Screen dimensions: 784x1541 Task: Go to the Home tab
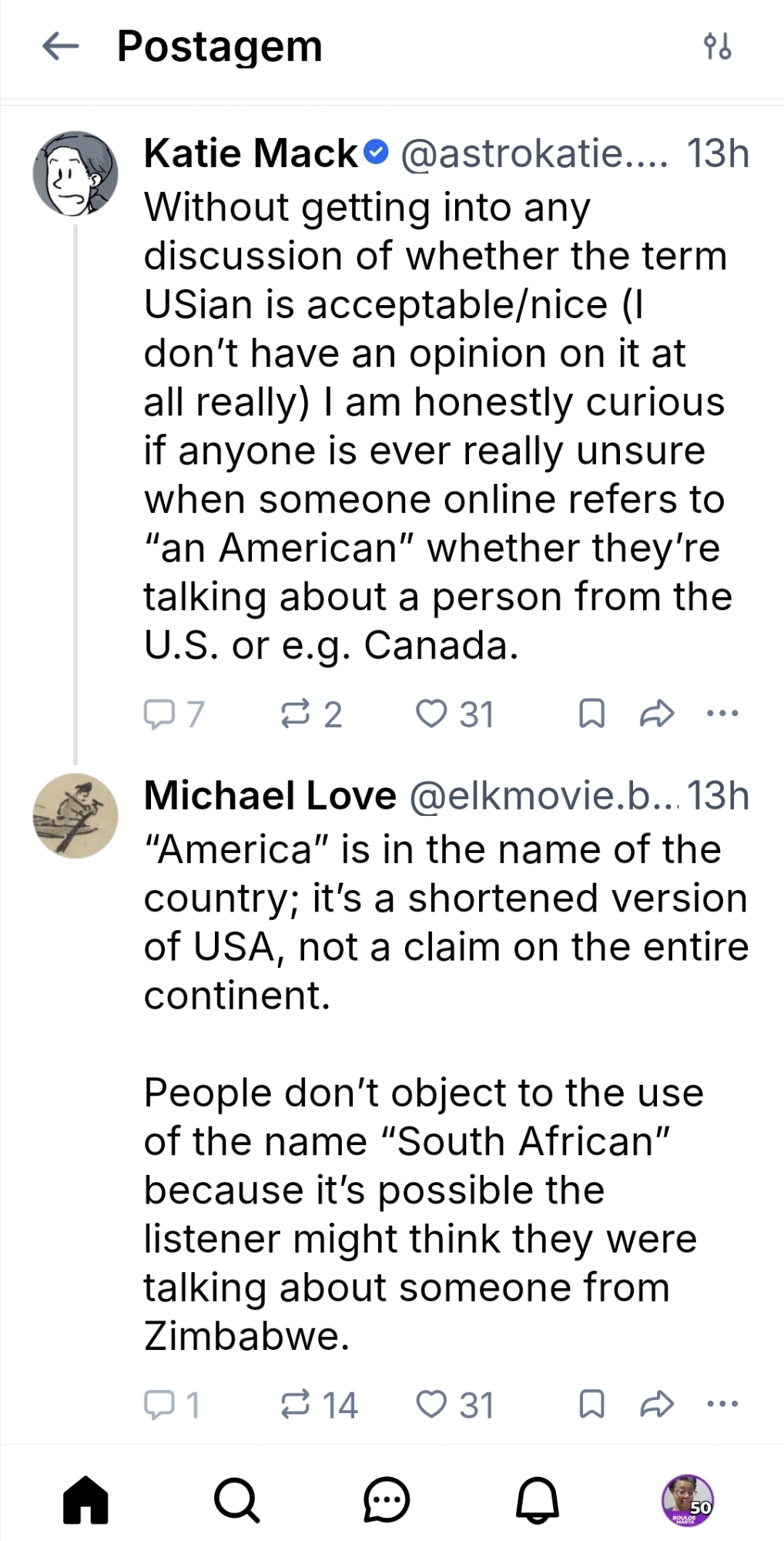(x=85, y=1499)
